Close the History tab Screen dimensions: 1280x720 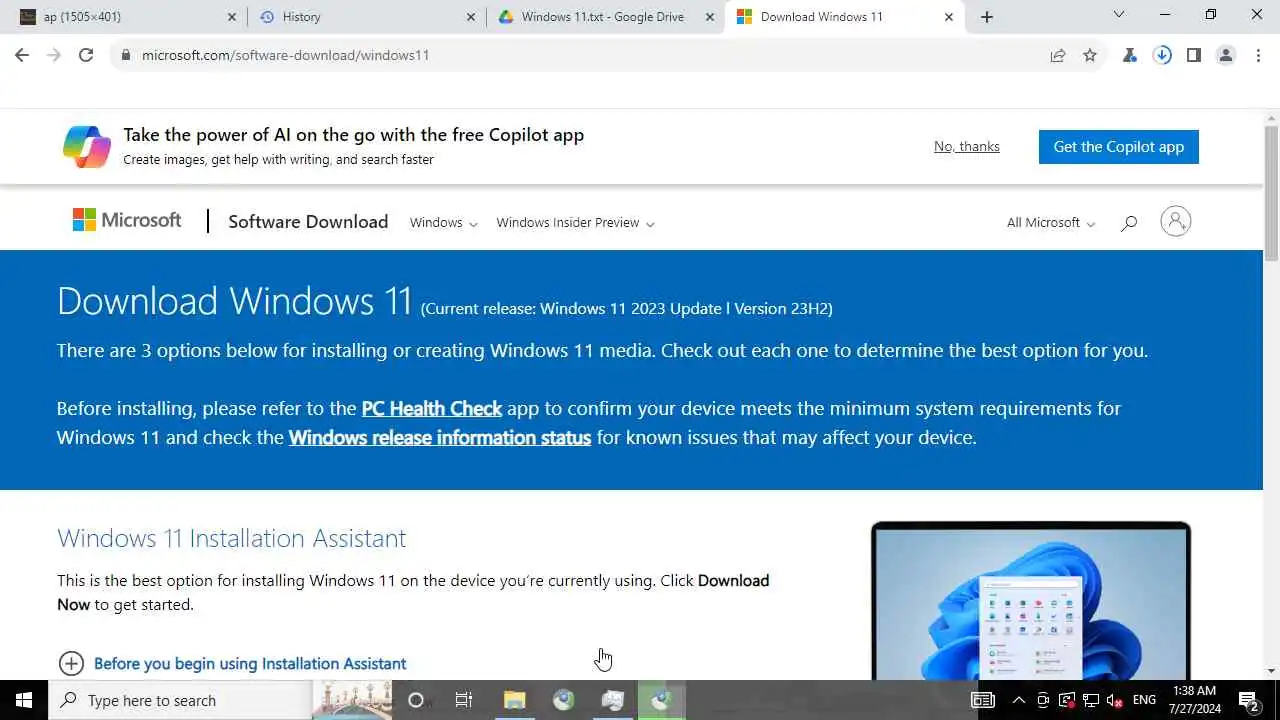click(x=472, y=17)
